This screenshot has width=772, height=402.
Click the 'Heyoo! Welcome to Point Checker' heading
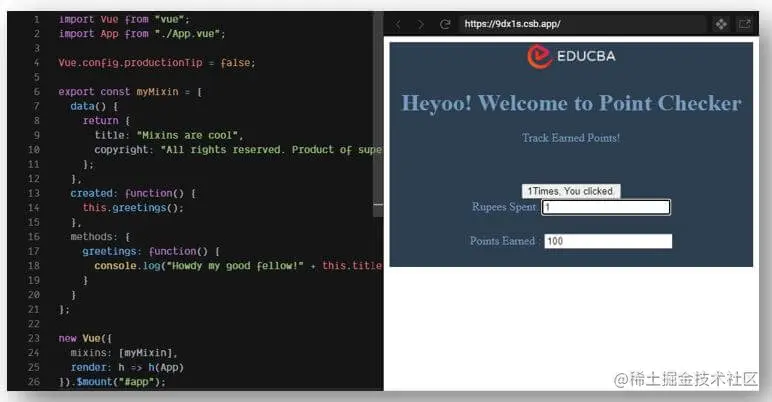pos(571,103)
